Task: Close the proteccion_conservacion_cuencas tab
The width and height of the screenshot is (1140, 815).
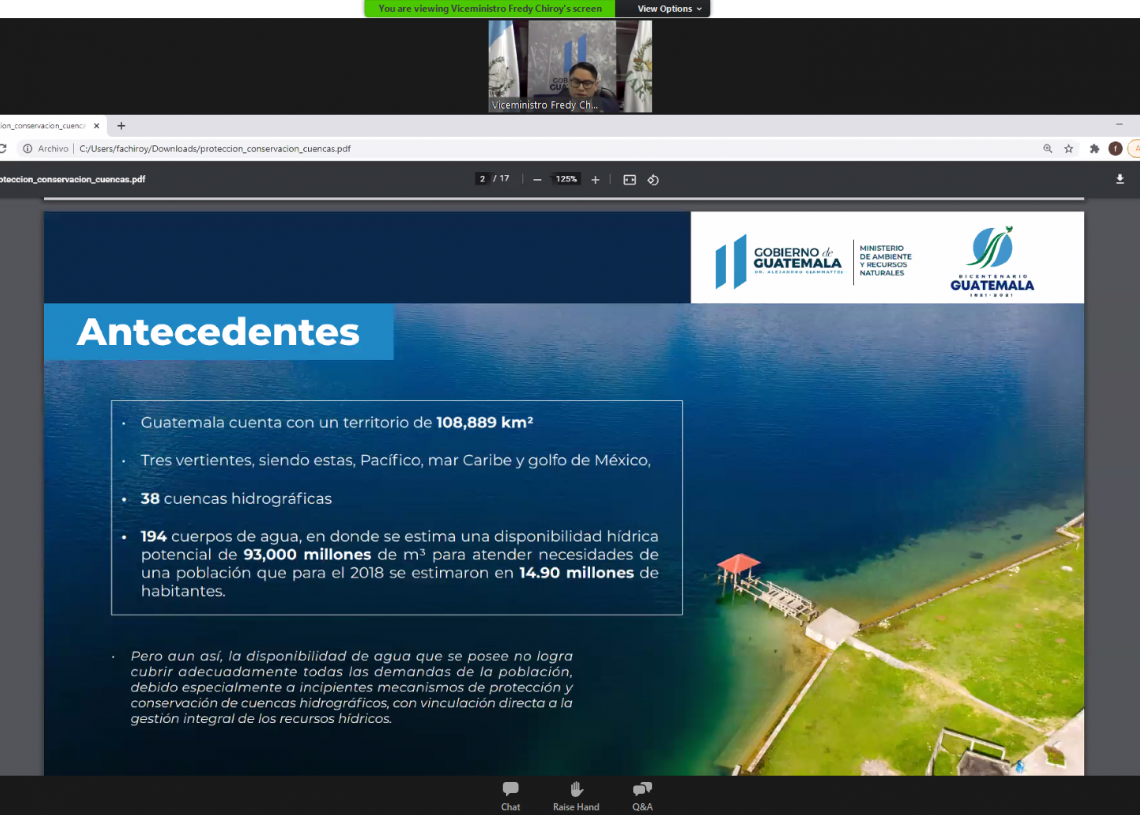Action: click(97, 126)
